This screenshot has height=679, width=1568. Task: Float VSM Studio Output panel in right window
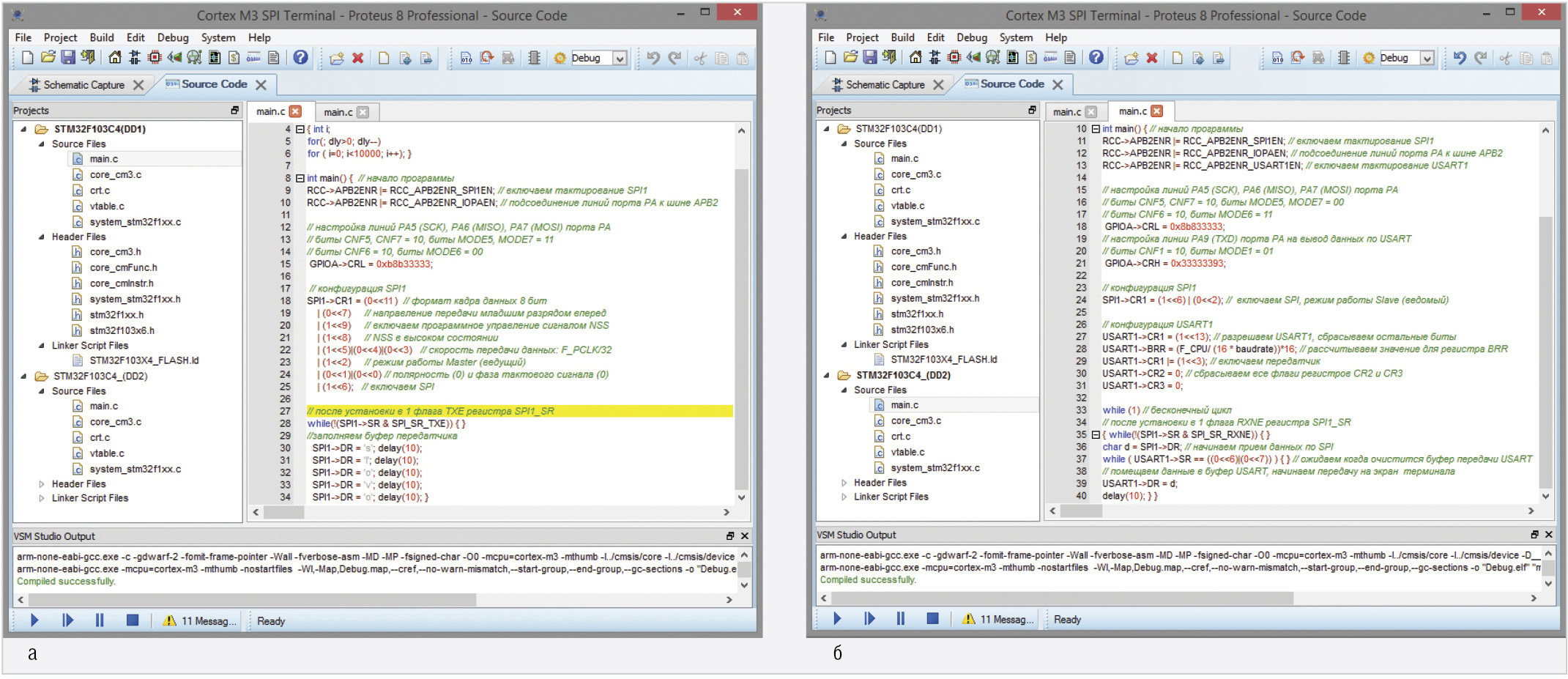pos(1534,535)
